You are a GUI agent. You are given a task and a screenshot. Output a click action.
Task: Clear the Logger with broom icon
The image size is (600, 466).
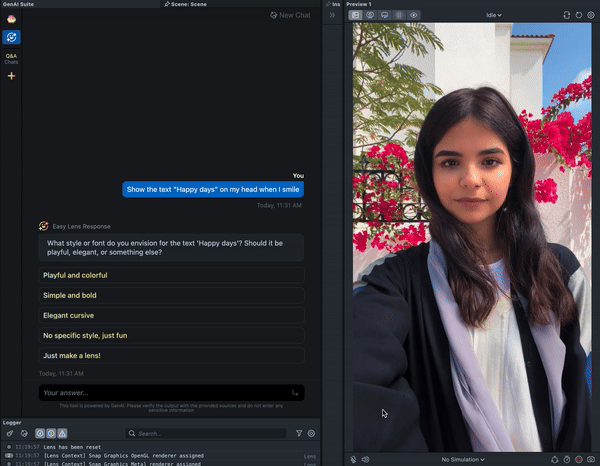tap(10, 434)
